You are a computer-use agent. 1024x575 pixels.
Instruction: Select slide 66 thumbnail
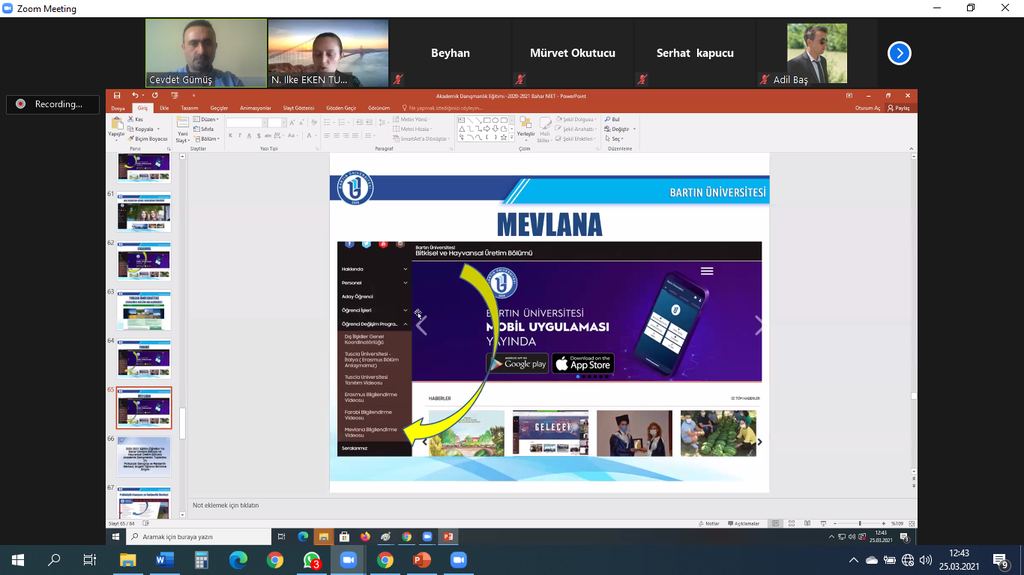click(x=144, y=457)
